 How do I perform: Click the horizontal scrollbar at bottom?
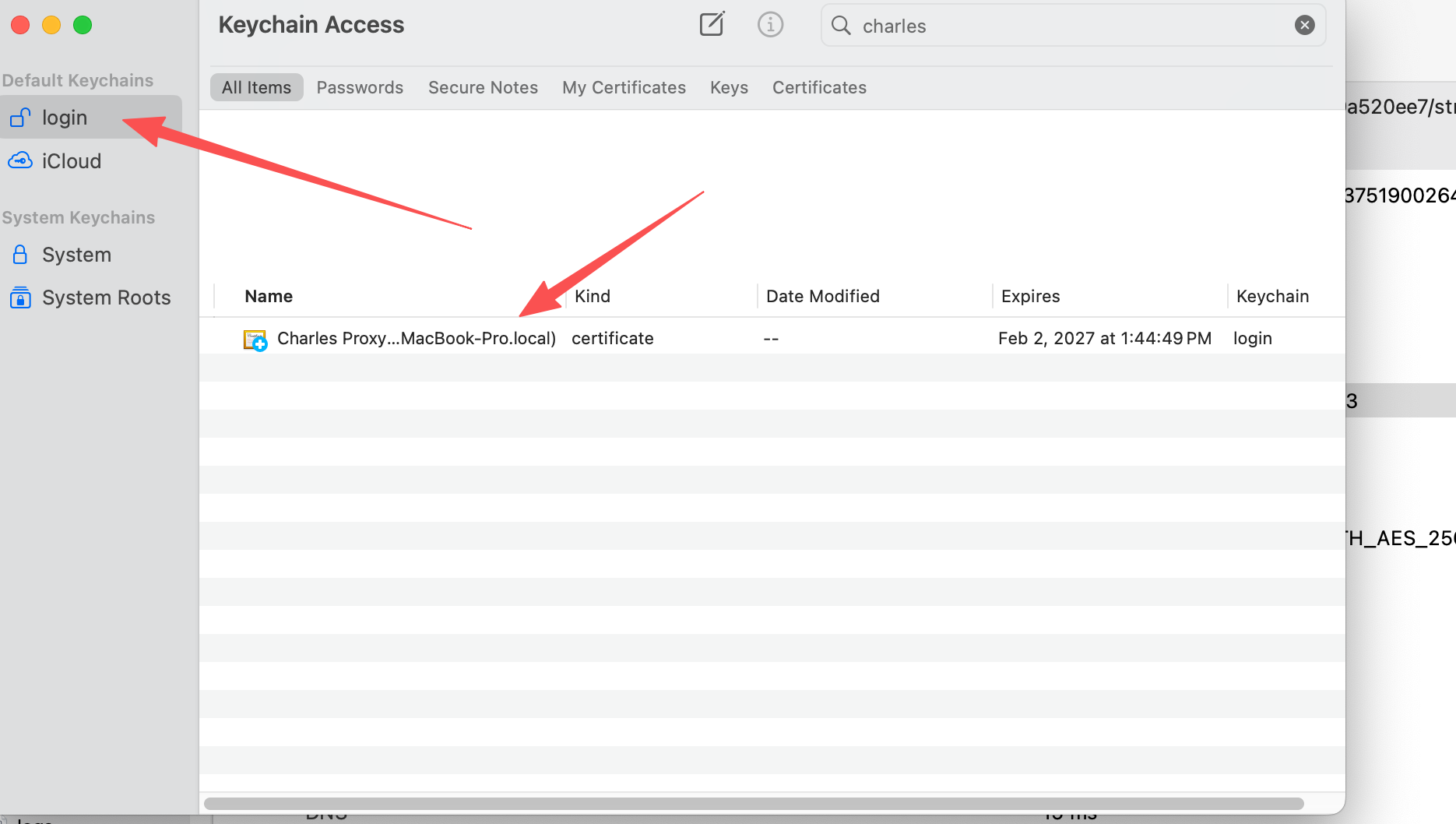point(754,803)
